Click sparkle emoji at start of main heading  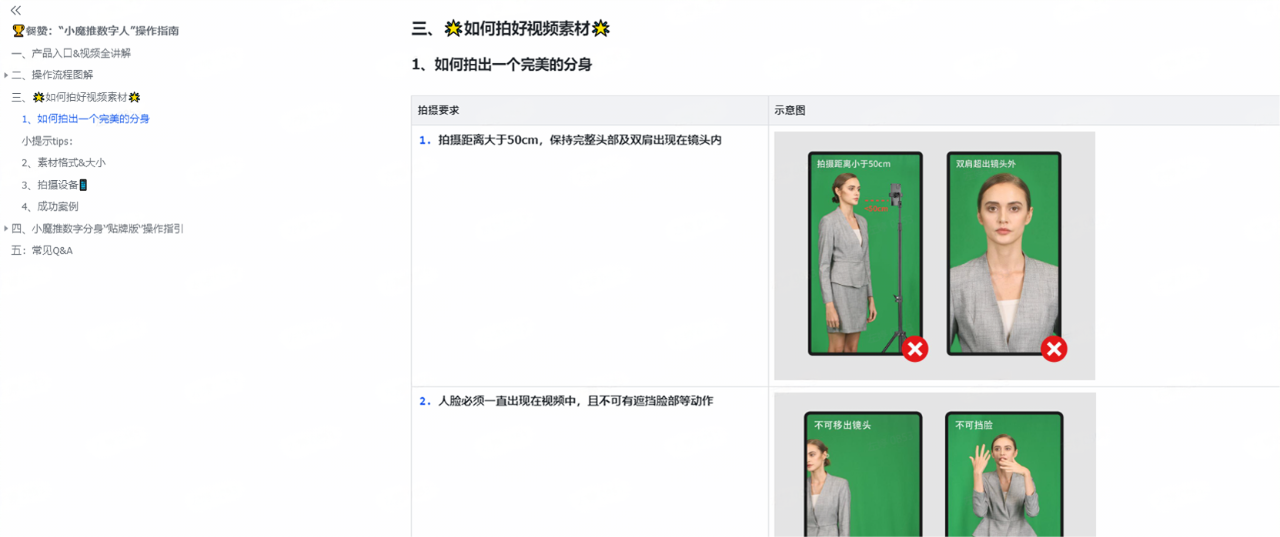pos(453,29)
